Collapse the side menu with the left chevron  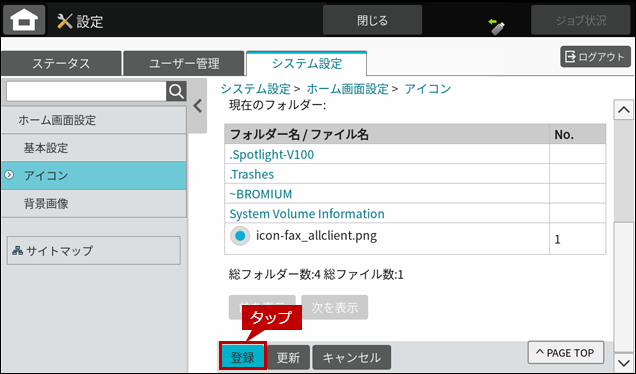coord(198,106)
